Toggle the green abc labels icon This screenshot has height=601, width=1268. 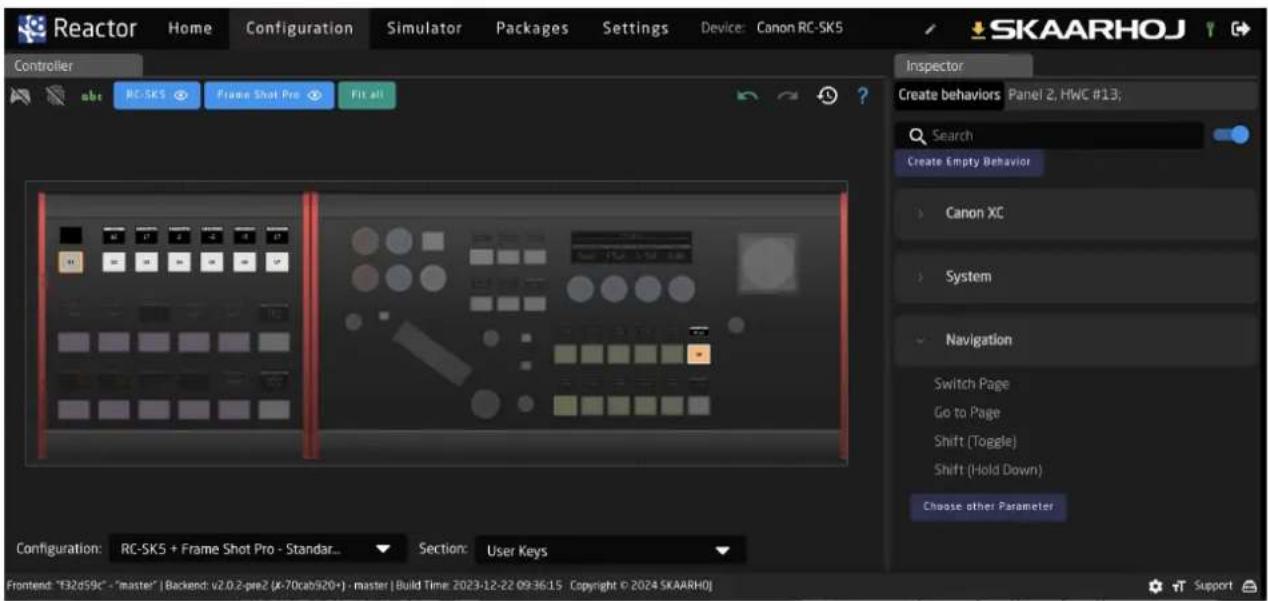coord(91,97)
